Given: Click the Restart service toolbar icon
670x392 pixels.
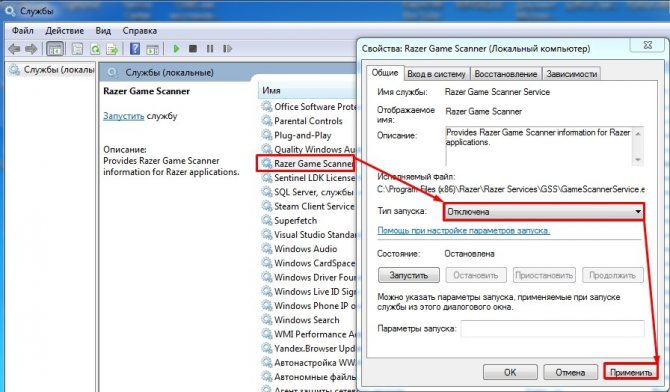Looking at the screenshot, I should click(x=227, y=49).
